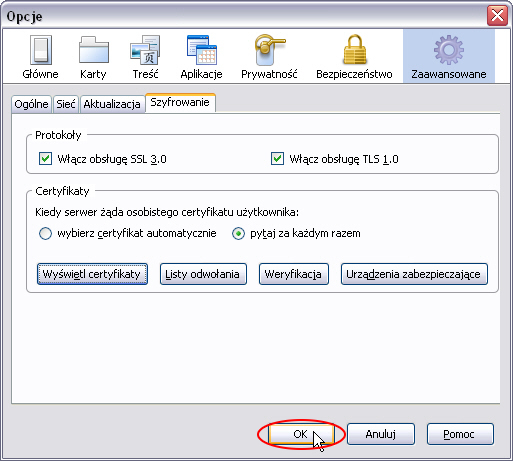The width and height of the screenshot is (513, 461).
Task: Select 'pytaj za każdym razem' radio button
Action: [x=238, y=233]
